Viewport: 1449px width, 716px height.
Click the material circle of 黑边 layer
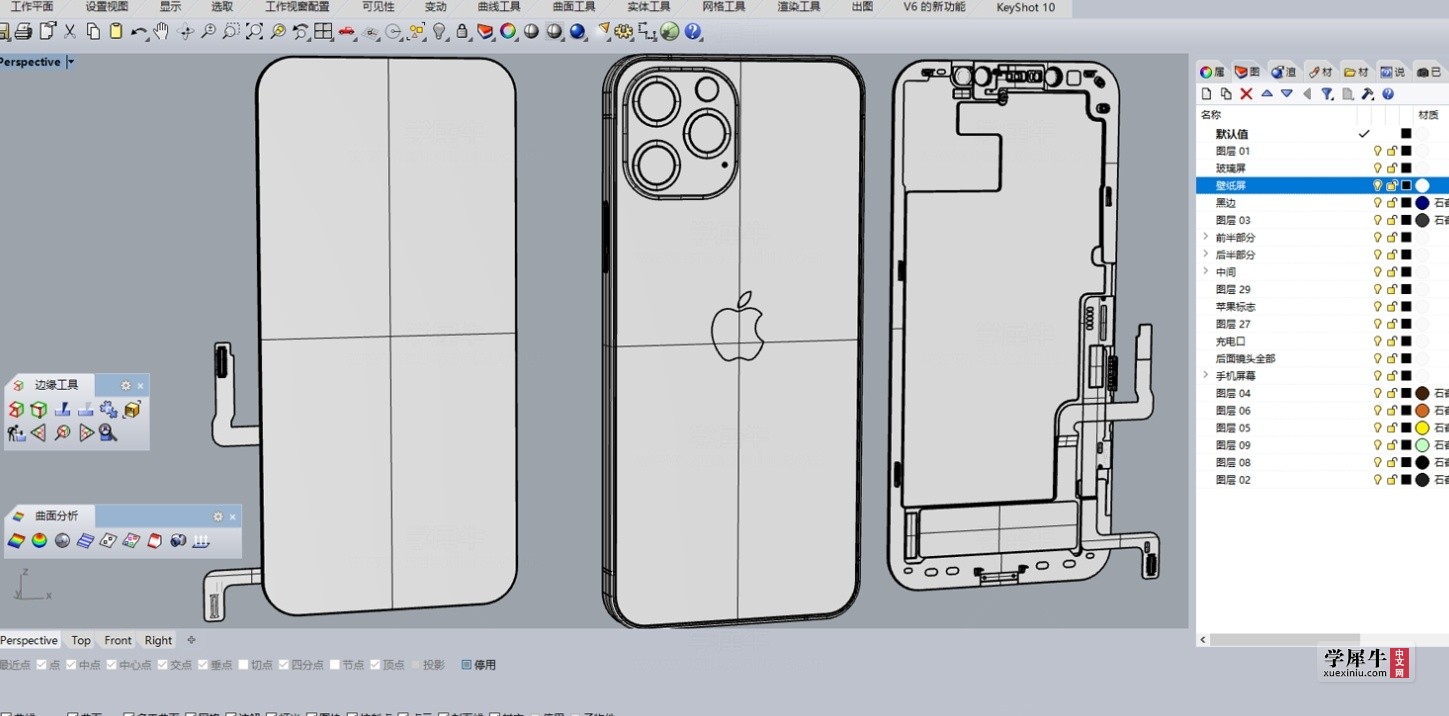coord(1422,203)
